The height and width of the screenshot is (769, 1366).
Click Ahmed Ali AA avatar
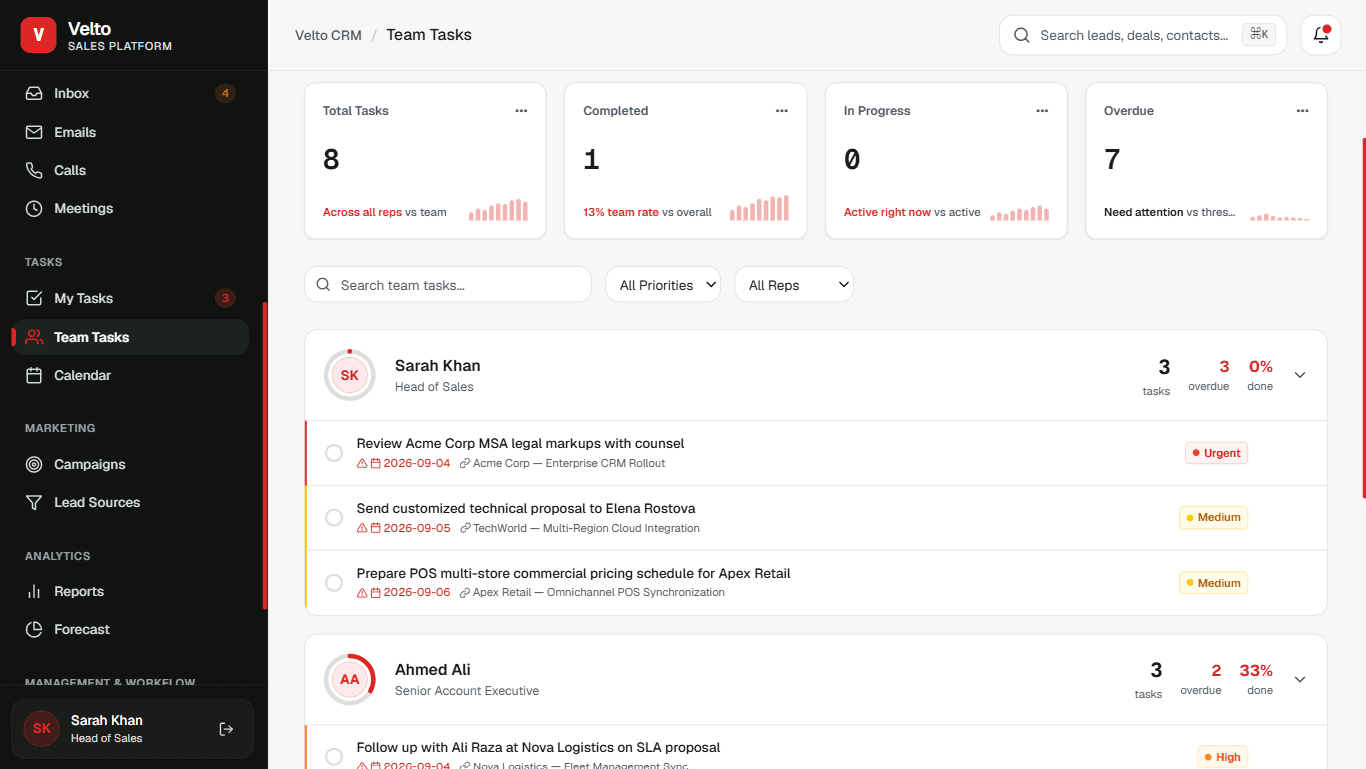click(349, 679)
